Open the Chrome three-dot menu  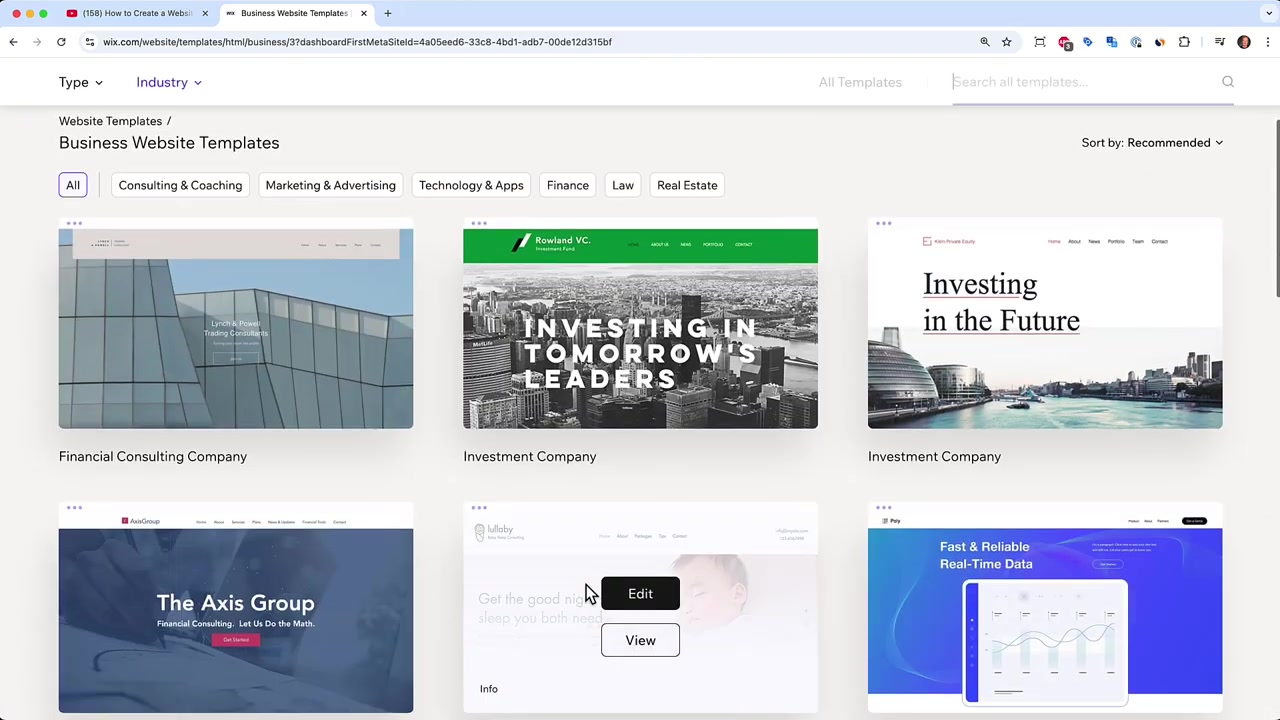coord(1268,42)
